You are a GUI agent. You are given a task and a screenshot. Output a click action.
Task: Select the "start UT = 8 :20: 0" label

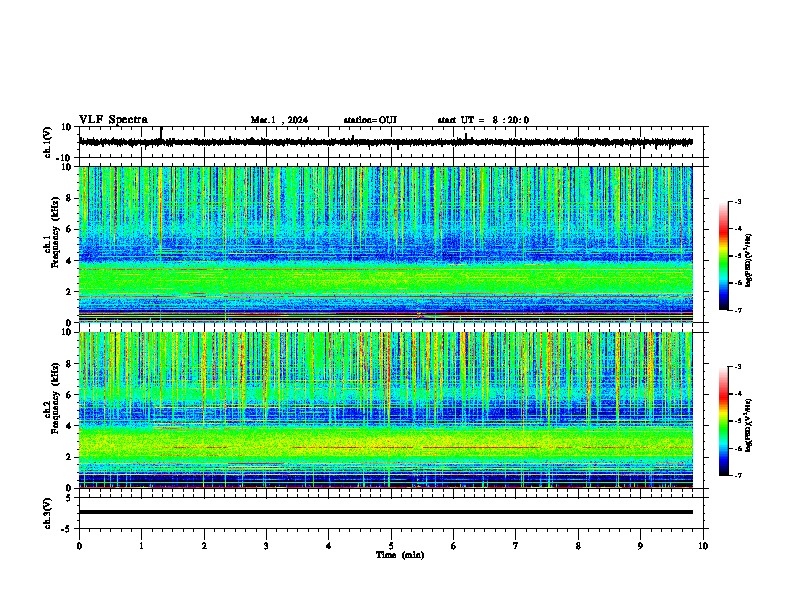(x=483, y=120)
